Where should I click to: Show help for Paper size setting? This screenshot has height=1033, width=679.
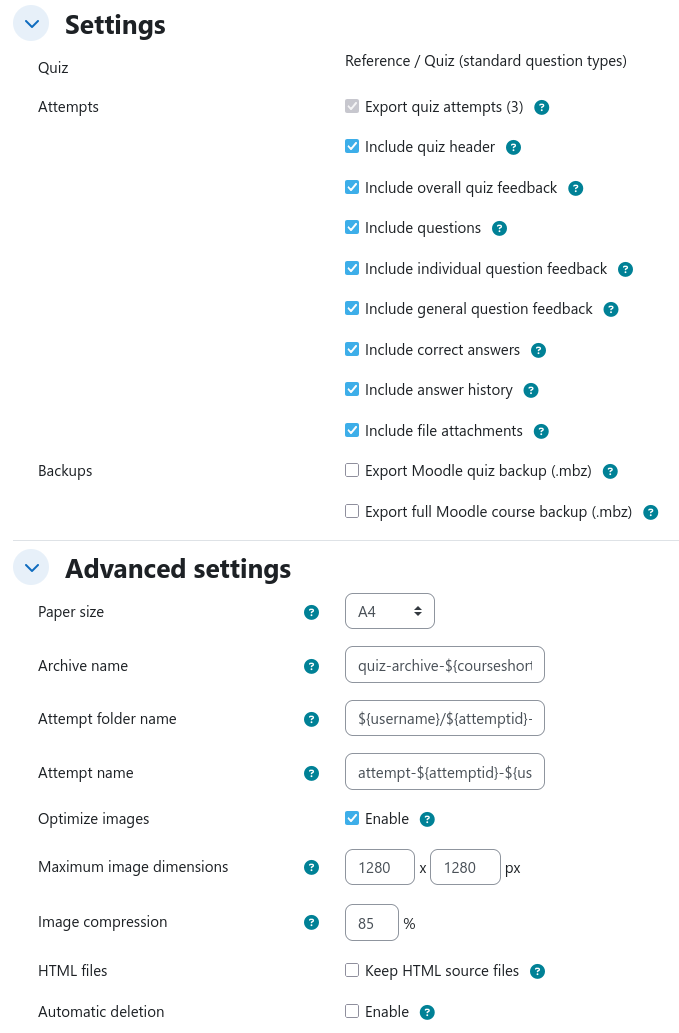(x=311, y=612)
